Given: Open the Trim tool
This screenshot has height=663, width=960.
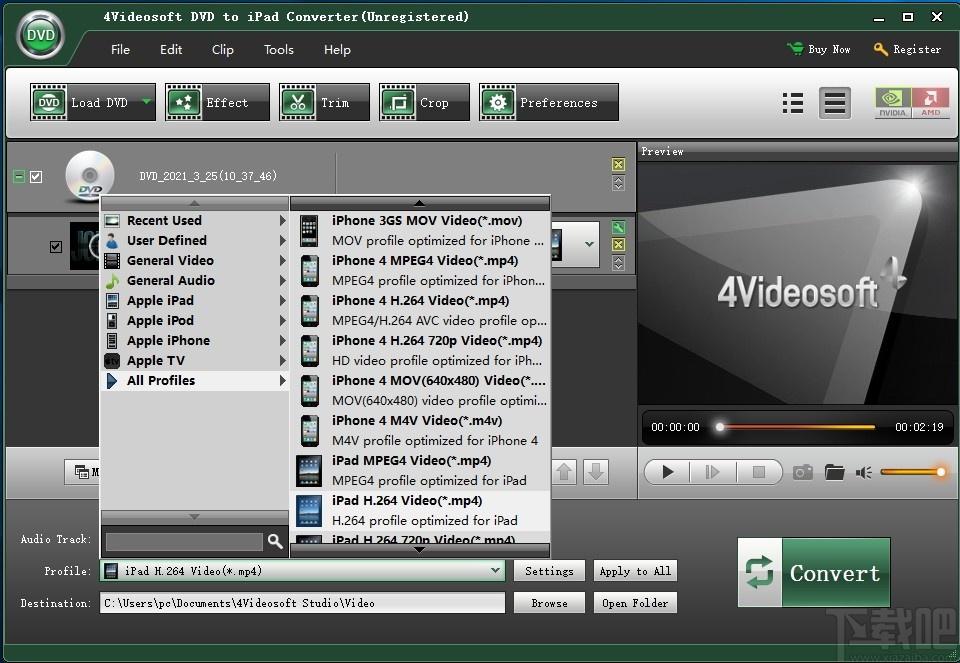Looking at the screenshot, I should [x=324, y=102].
